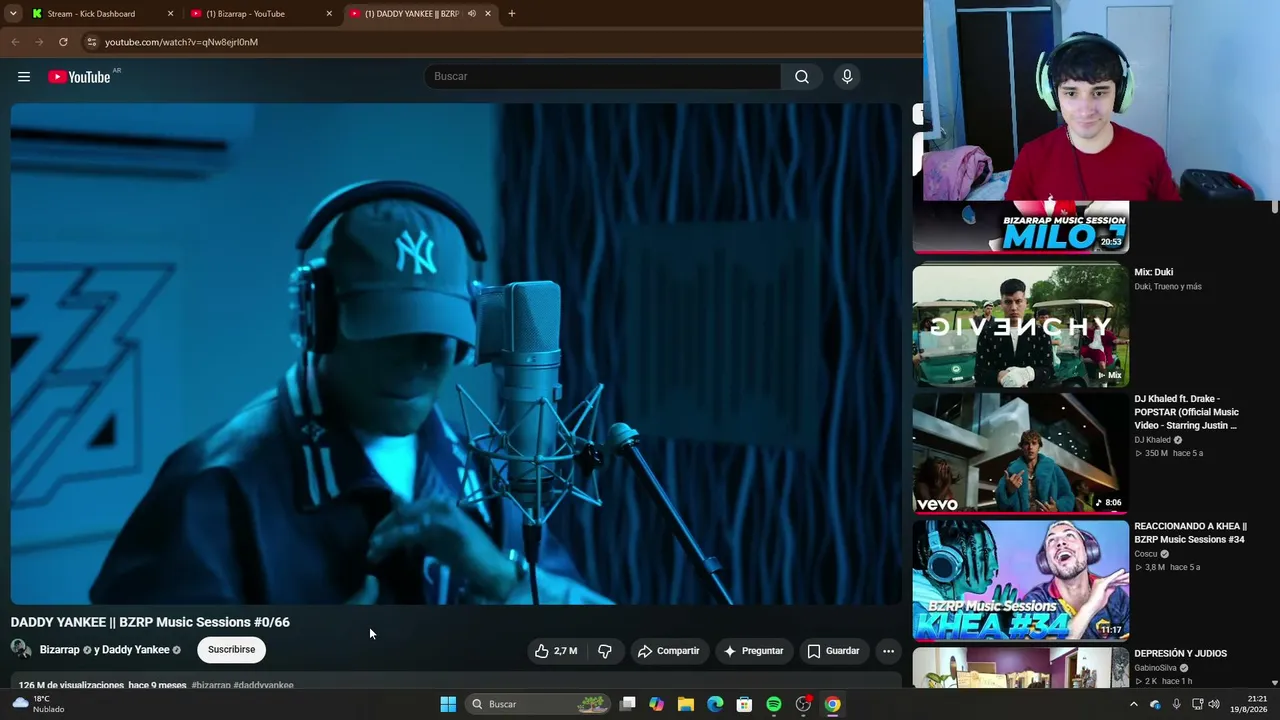Focus the address bar with youtube.com URL
The width and height of the screenshot is (1280, 720).
pos(500,42)
